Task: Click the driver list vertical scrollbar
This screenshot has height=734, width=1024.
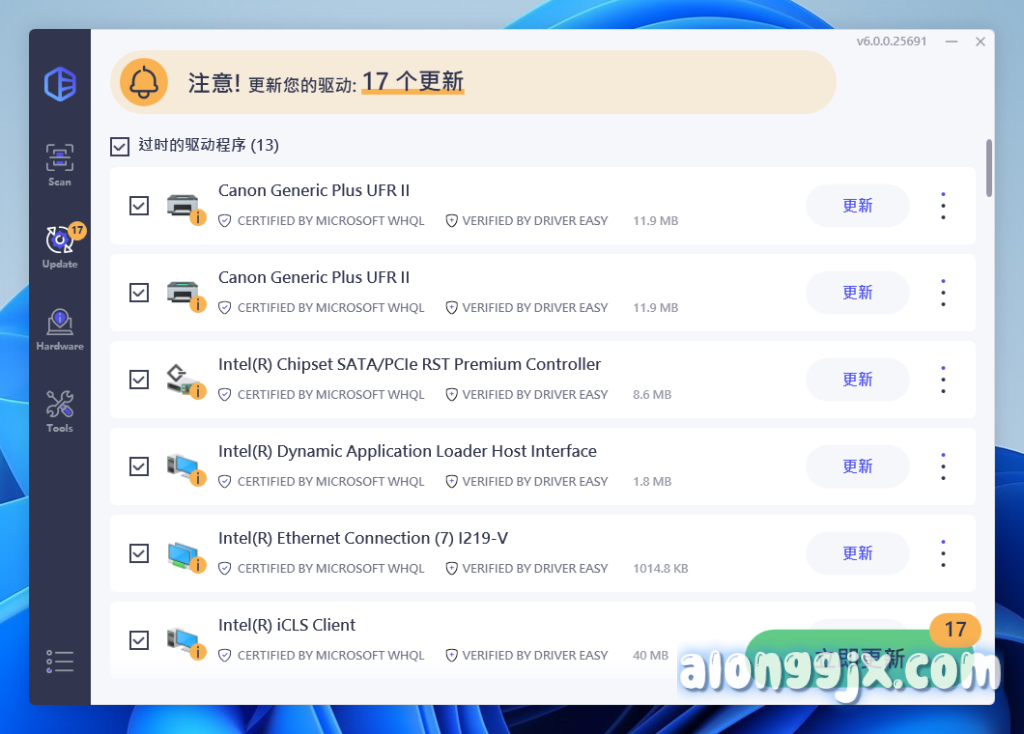Action: pyautogui.click(x=989, y=168)
